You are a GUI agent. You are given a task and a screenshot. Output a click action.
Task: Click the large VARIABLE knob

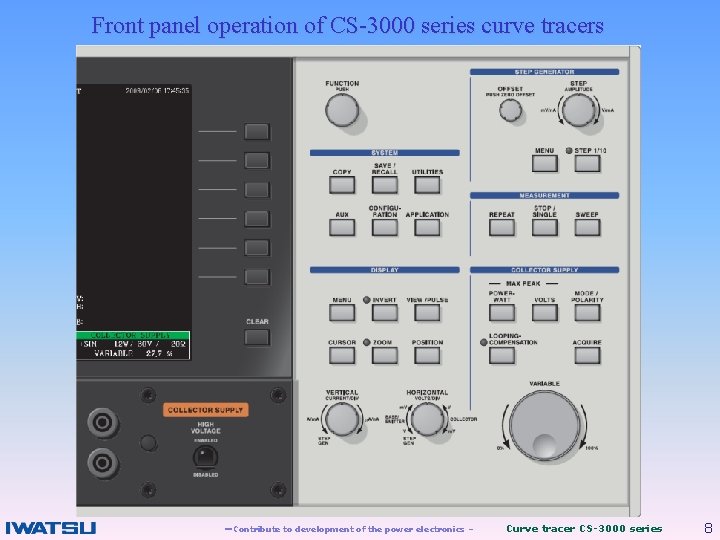tap(545, 426)
